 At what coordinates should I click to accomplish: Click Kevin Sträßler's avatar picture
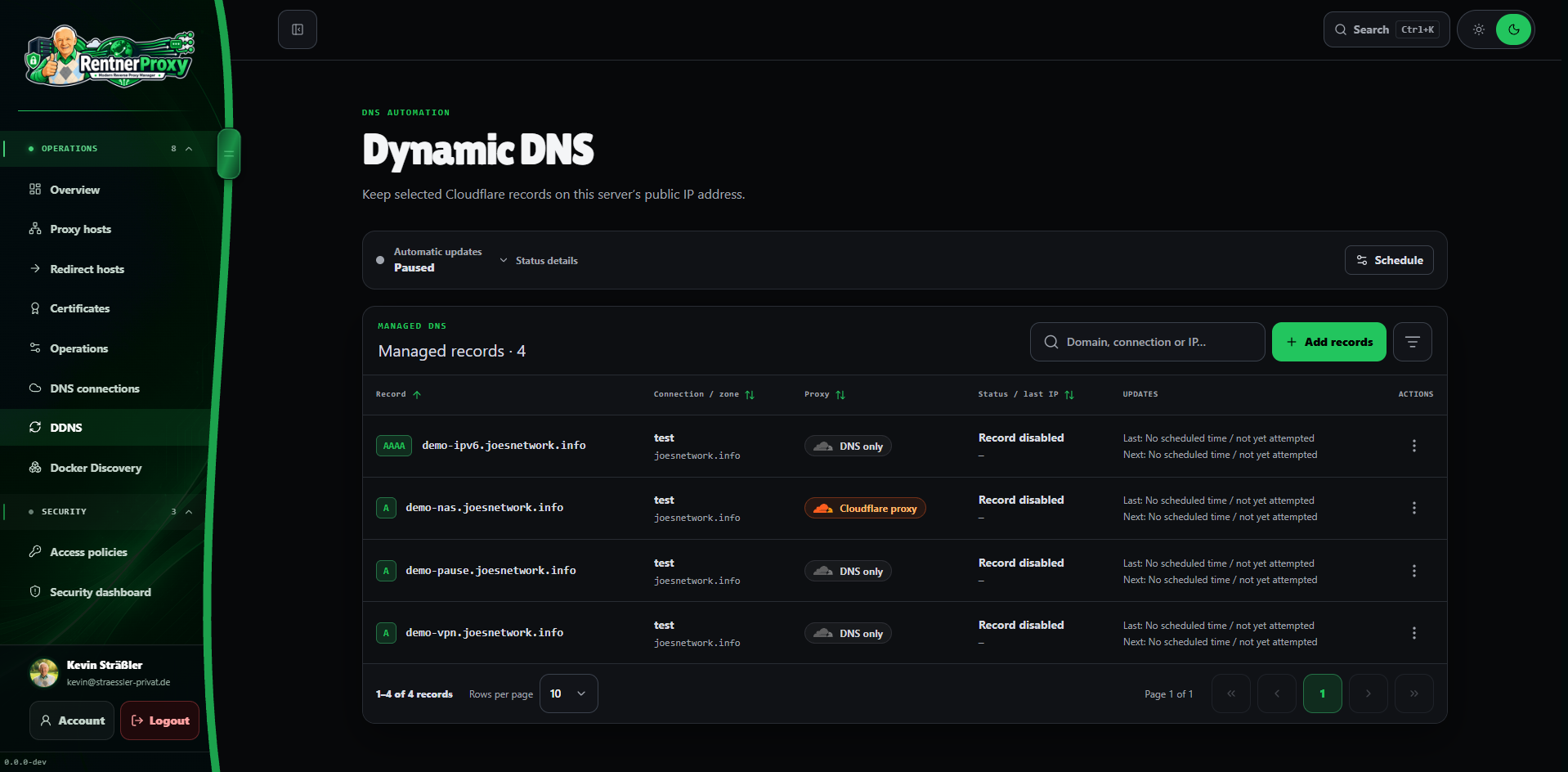(44, 673)
